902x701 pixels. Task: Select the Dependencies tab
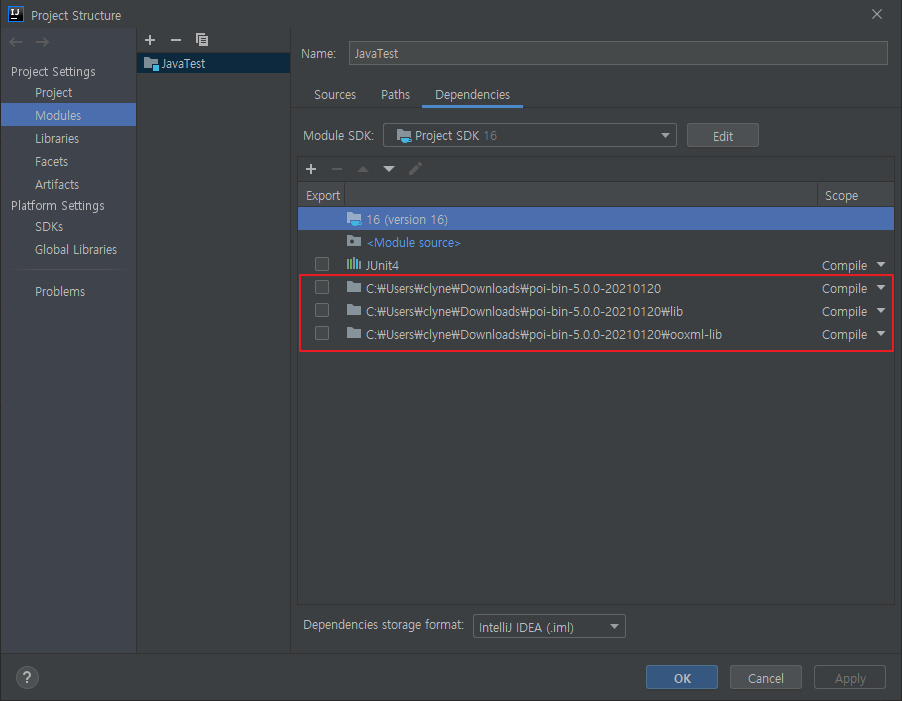click(472, 95)
